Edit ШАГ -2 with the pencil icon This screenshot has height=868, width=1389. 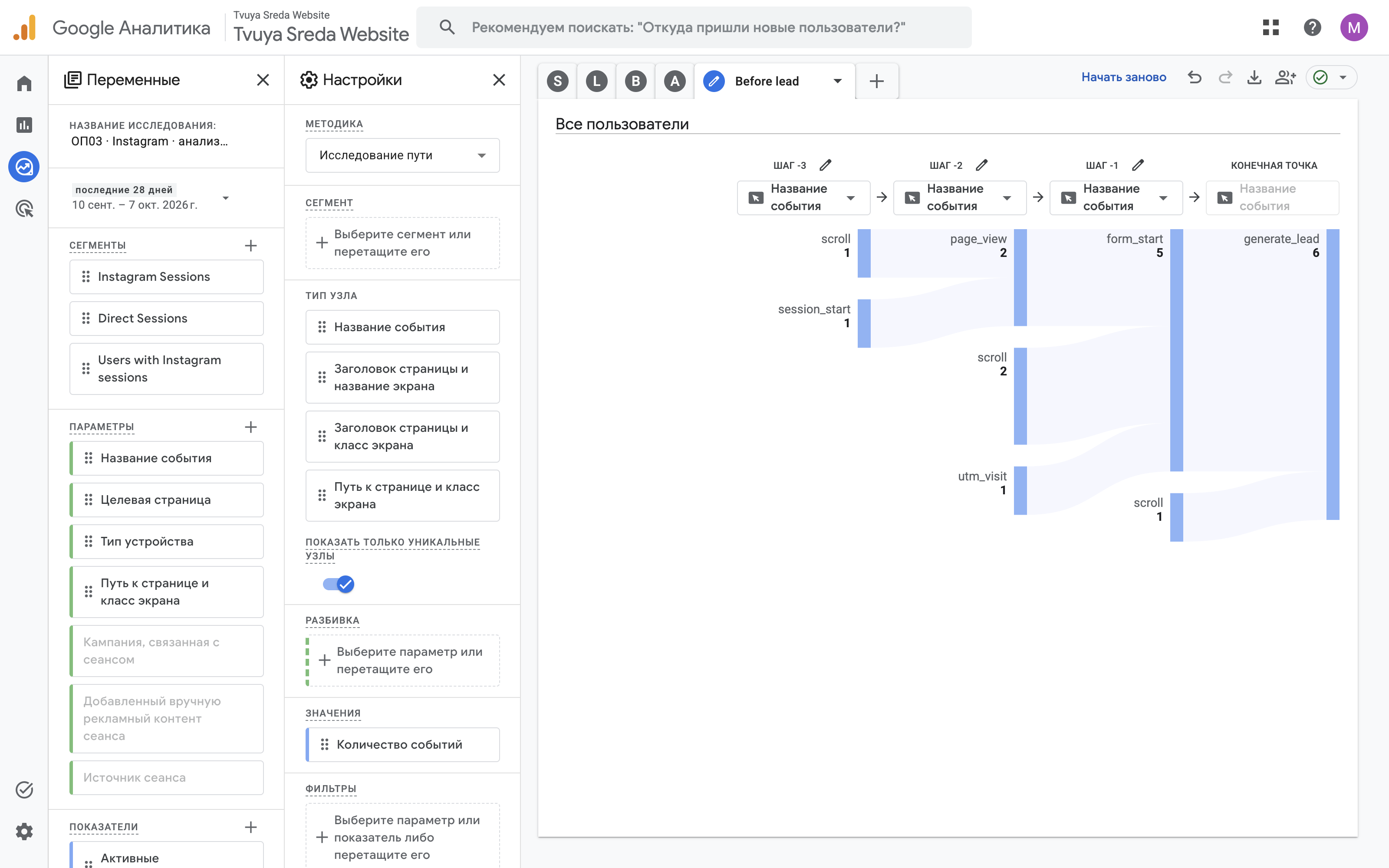click(x=981, y=165)
